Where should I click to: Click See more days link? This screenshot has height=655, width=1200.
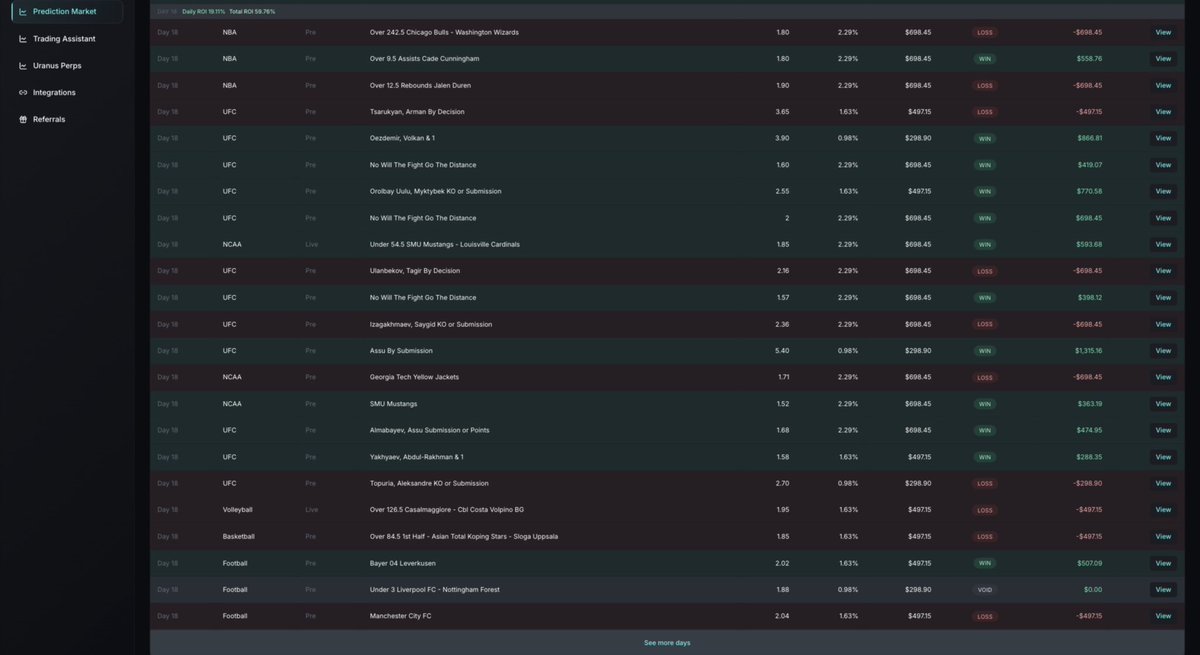[x=667, y=642]
